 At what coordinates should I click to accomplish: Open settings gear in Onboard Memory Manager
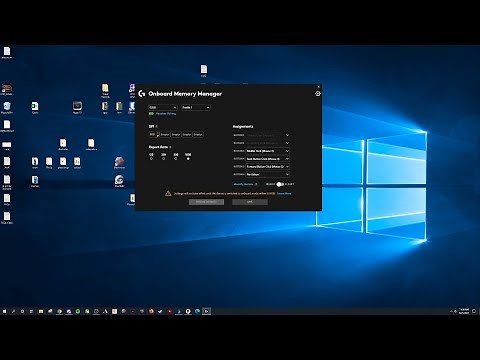(x=318, y=94)
